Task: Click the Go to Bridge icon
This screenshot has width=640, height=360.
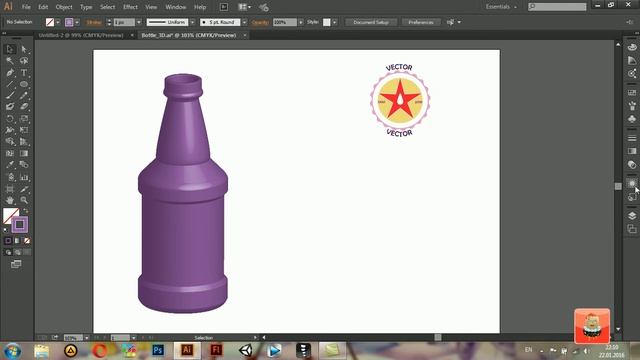Action: (x=224, y=7)
